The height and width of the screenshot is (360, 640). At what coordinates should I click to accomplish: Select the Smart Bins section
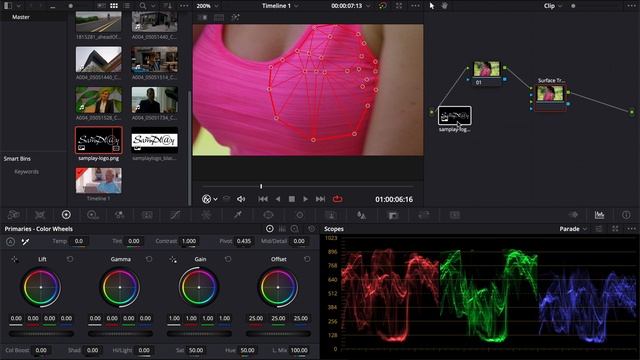coord(17,158)
